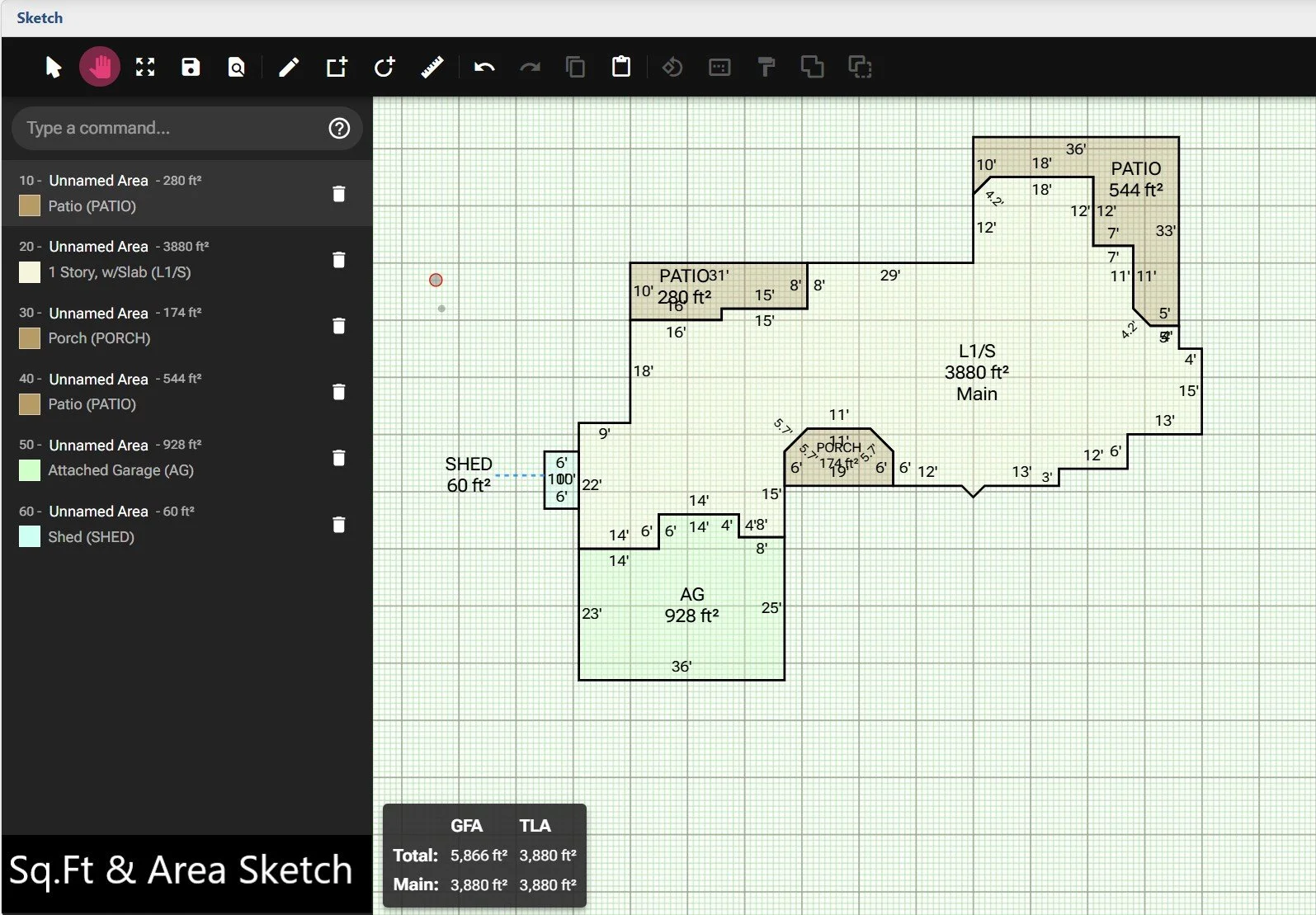Click the send-to-back dashed layers icon
The height and width of the screenshot is (915, 1316).
tap(861, 67)
